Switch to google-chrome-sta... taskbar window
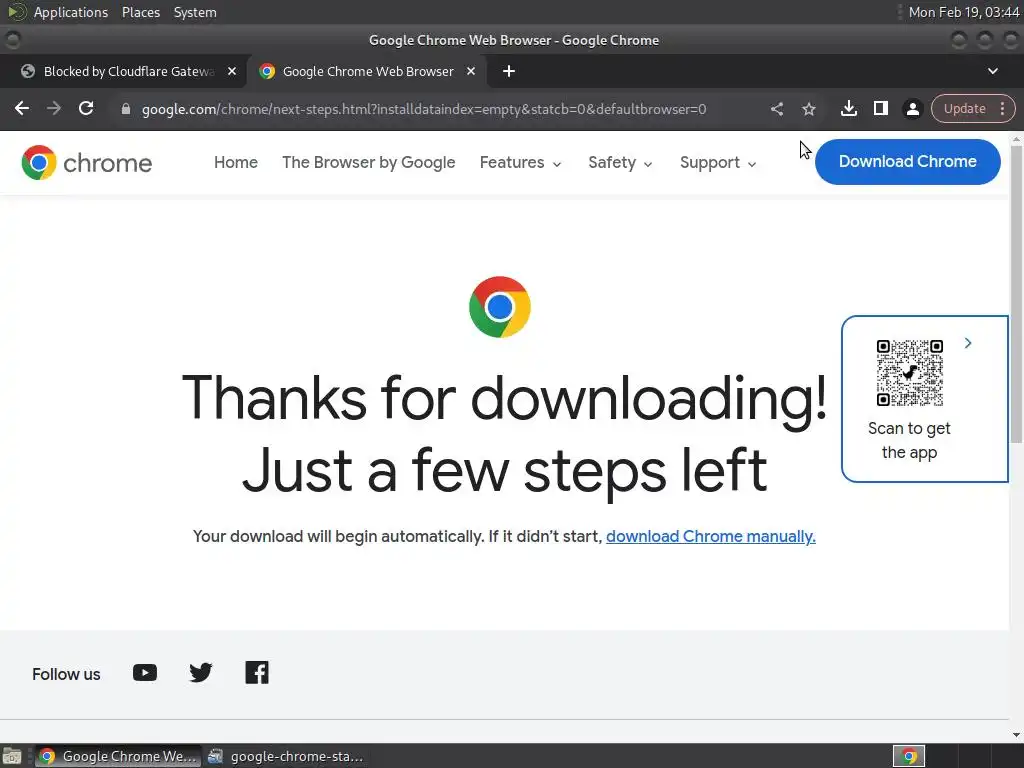Viewport: 1024px width, 768px height. pos(285,756)
